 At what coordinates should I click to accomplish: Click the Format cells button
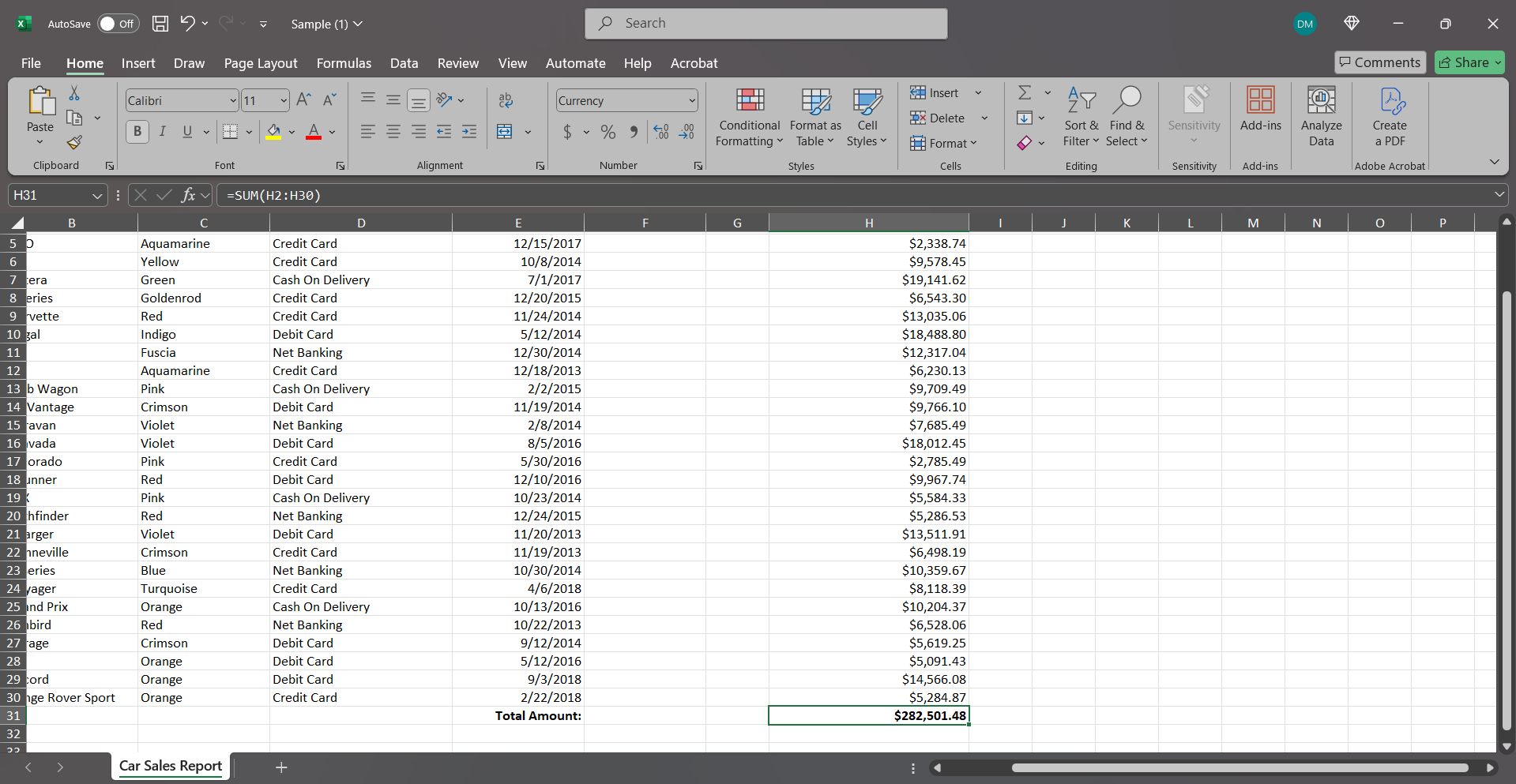[x=943, y=143]
